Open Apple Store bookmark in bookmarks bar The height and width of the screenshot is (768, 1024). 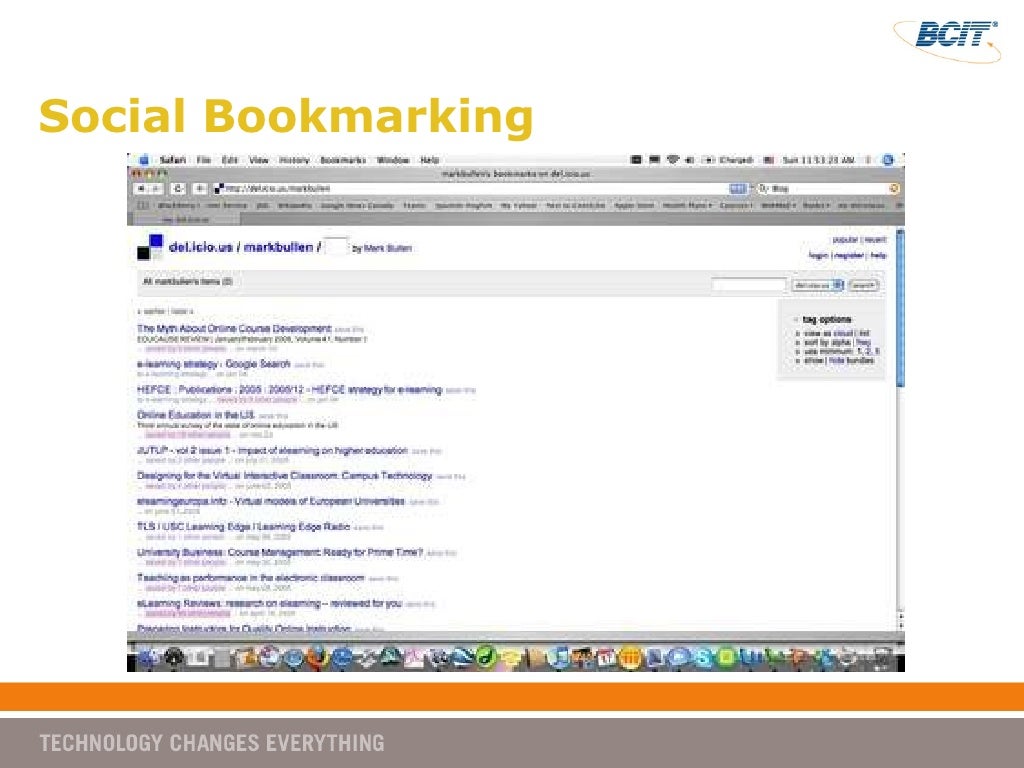[x=633, y=205]
